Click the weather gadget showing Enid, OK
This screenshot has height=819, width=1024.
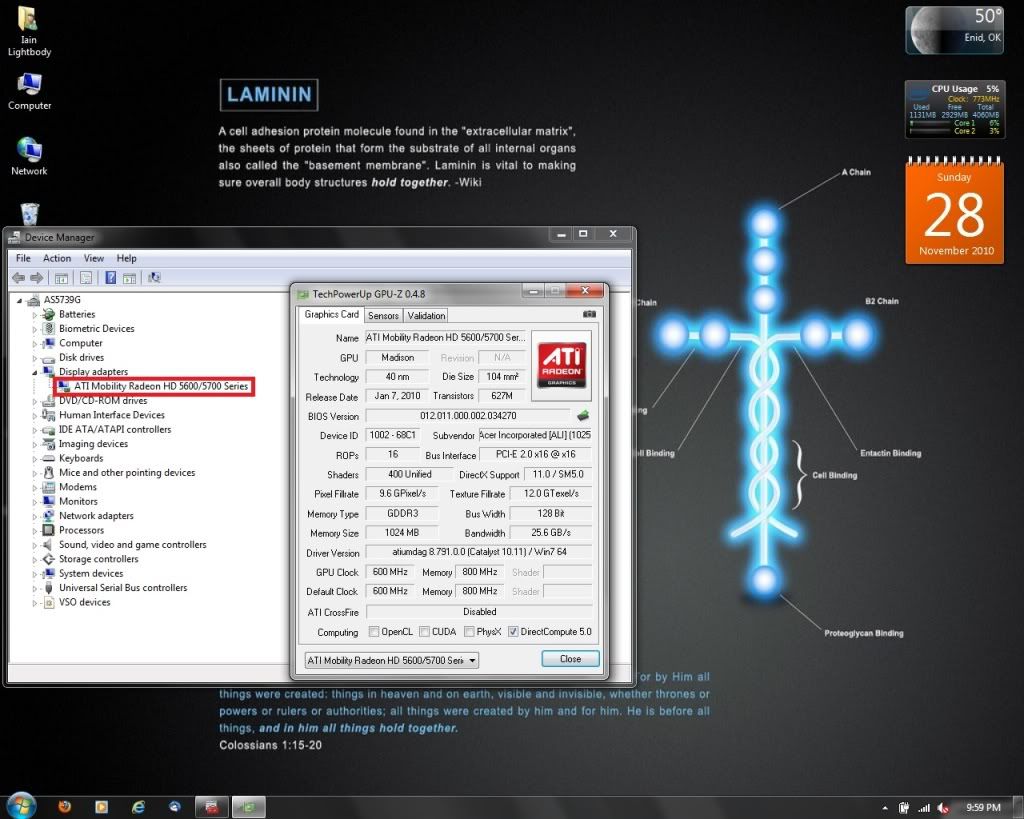[954, 30]
